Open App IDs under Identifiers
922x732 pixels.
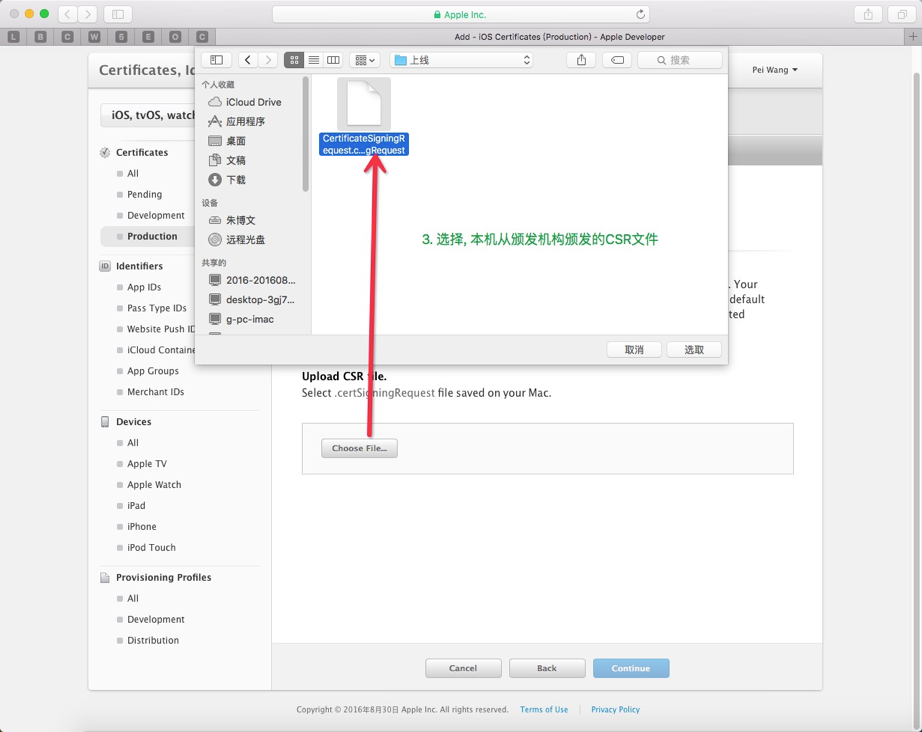click(144, 288)
